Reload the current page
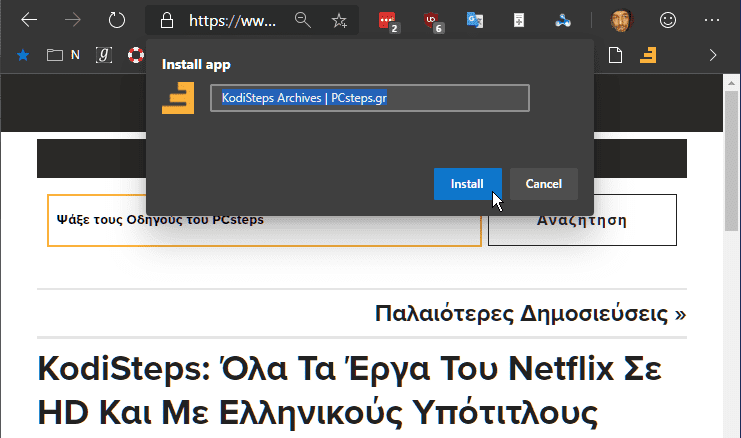The image size is (741, 438). [x=116, y=20]
